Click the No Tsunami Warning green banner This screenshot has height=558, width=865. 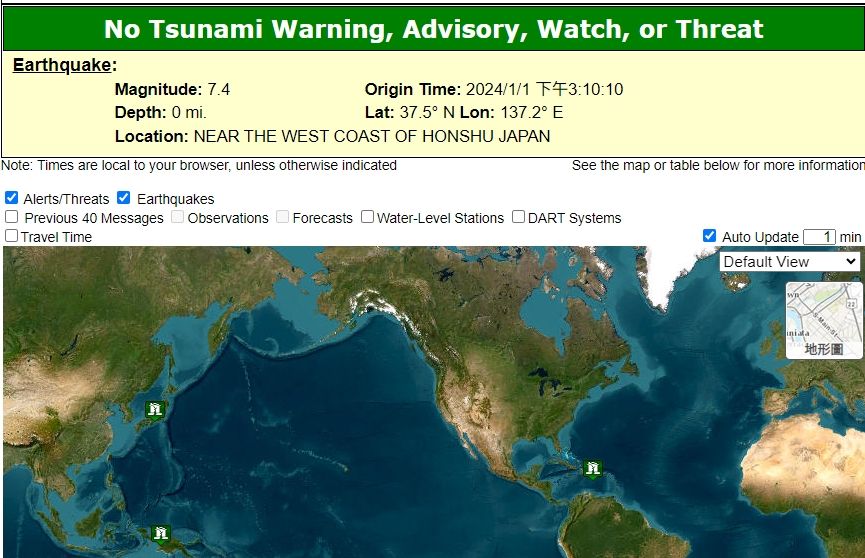433,29
